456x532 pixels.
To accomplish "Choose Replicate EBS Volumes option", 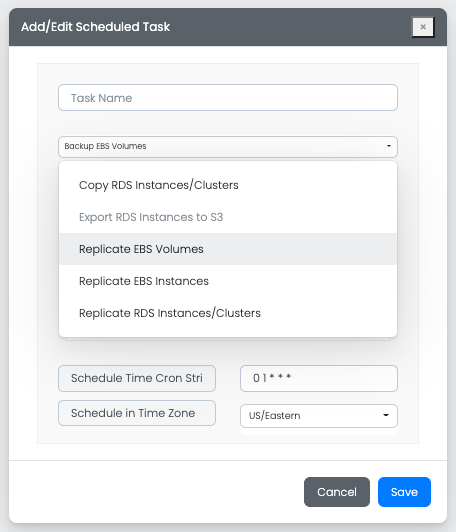I will tap(228, 249).
